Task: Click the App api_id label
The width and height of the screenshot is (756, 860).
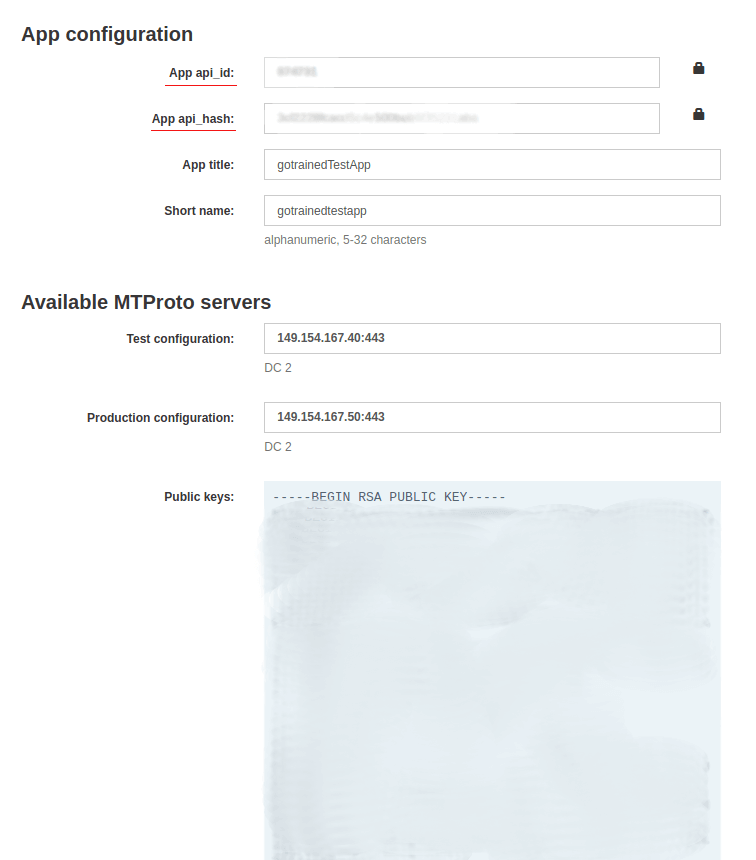Action: [201, 73]
